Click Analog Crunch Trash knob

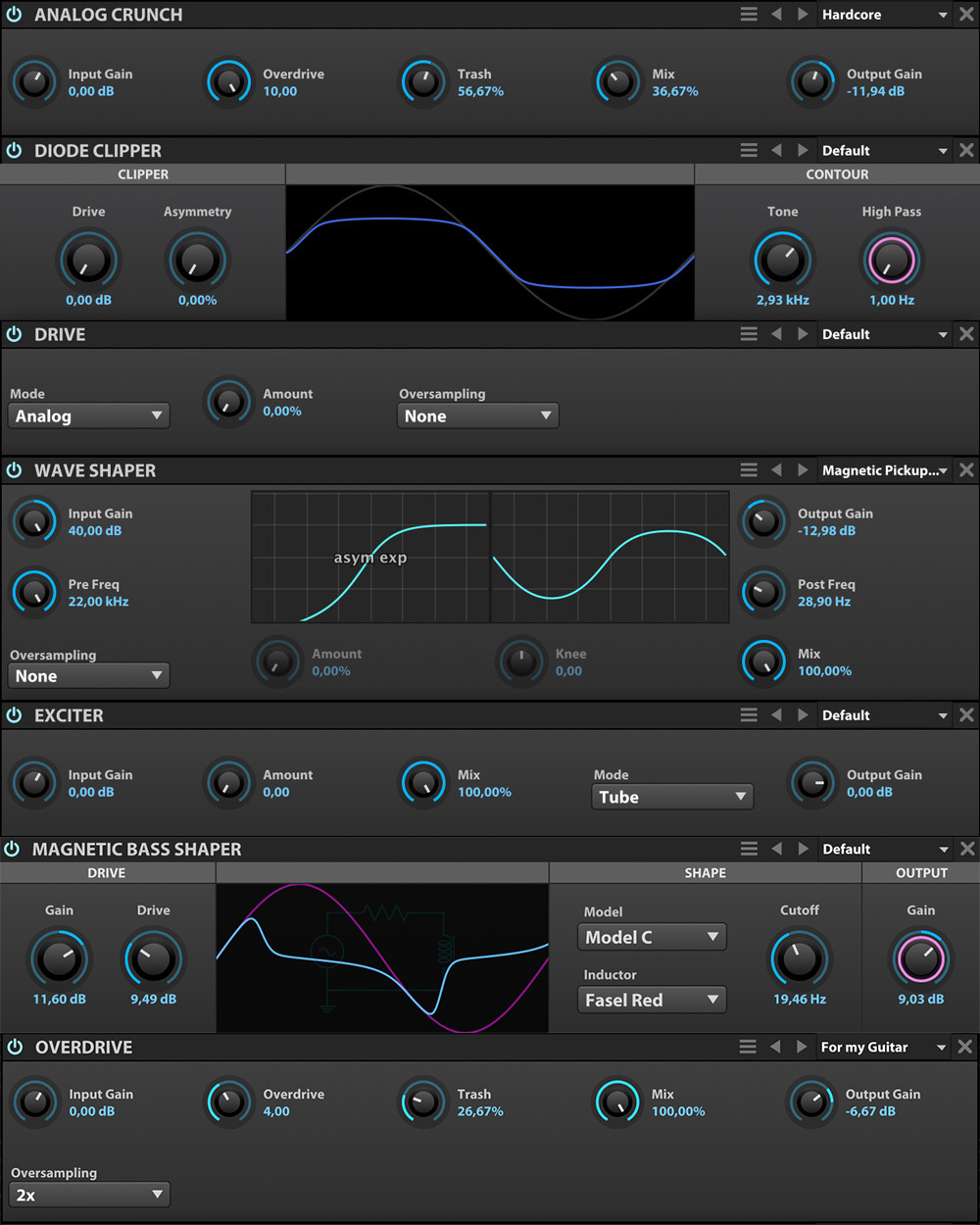[423, 82]
